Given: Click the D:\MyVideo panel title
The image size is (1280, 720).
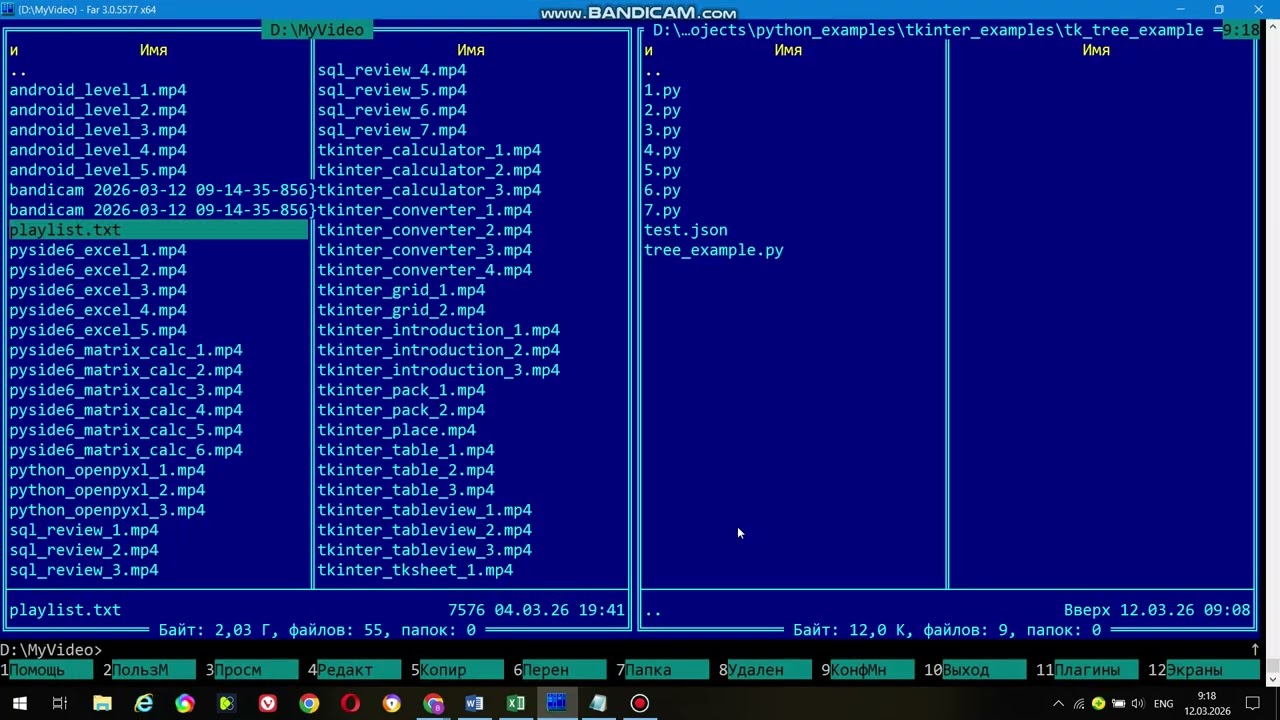Looking at the screenshot, I should tap(317, 30).
